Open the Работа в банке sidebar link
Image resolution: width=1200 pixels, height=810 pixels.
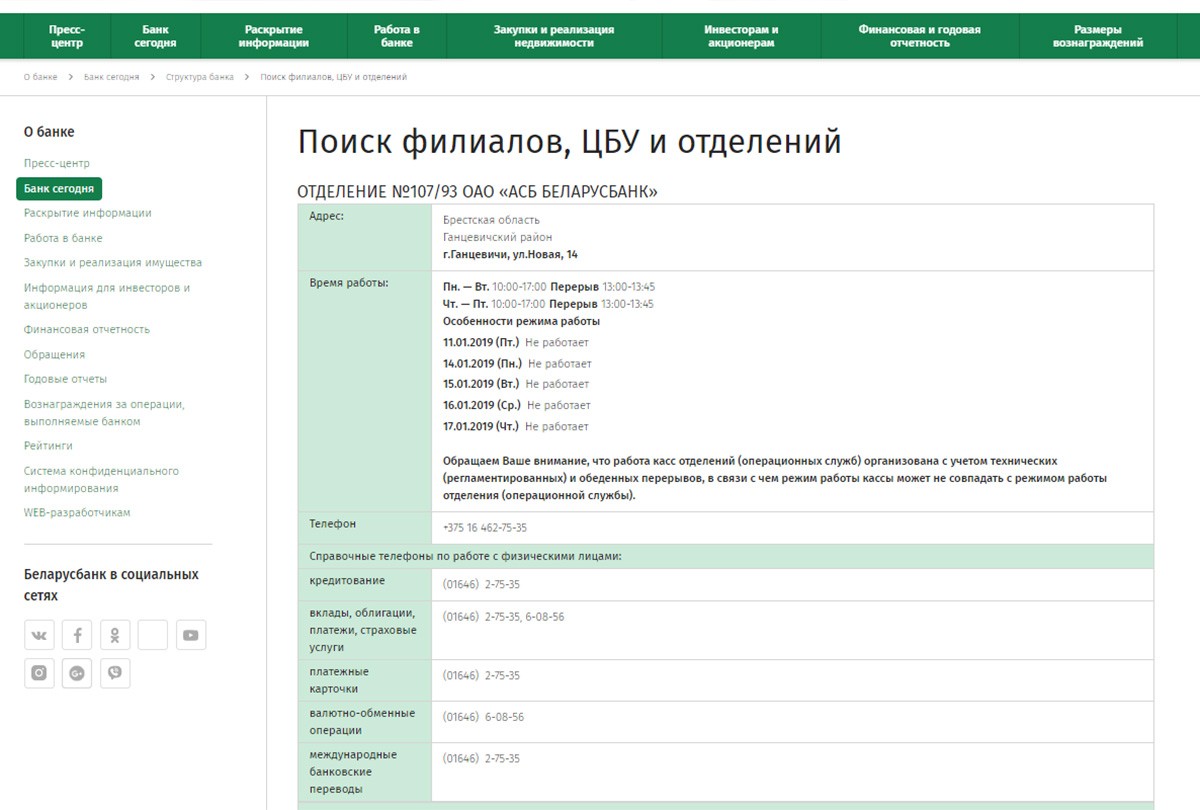(63, 238)
